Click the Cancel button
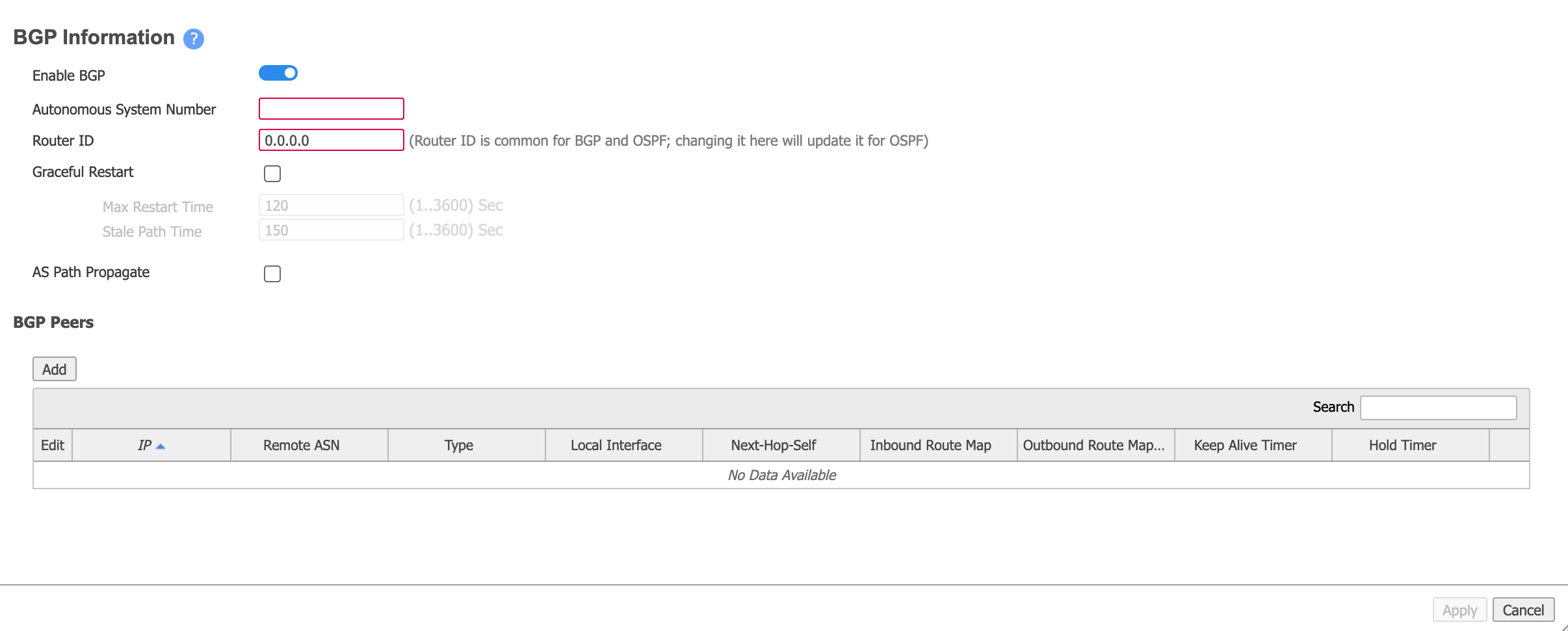Image resolution: width=1568 pixels, height=631 pixels. coord(1523,610)
